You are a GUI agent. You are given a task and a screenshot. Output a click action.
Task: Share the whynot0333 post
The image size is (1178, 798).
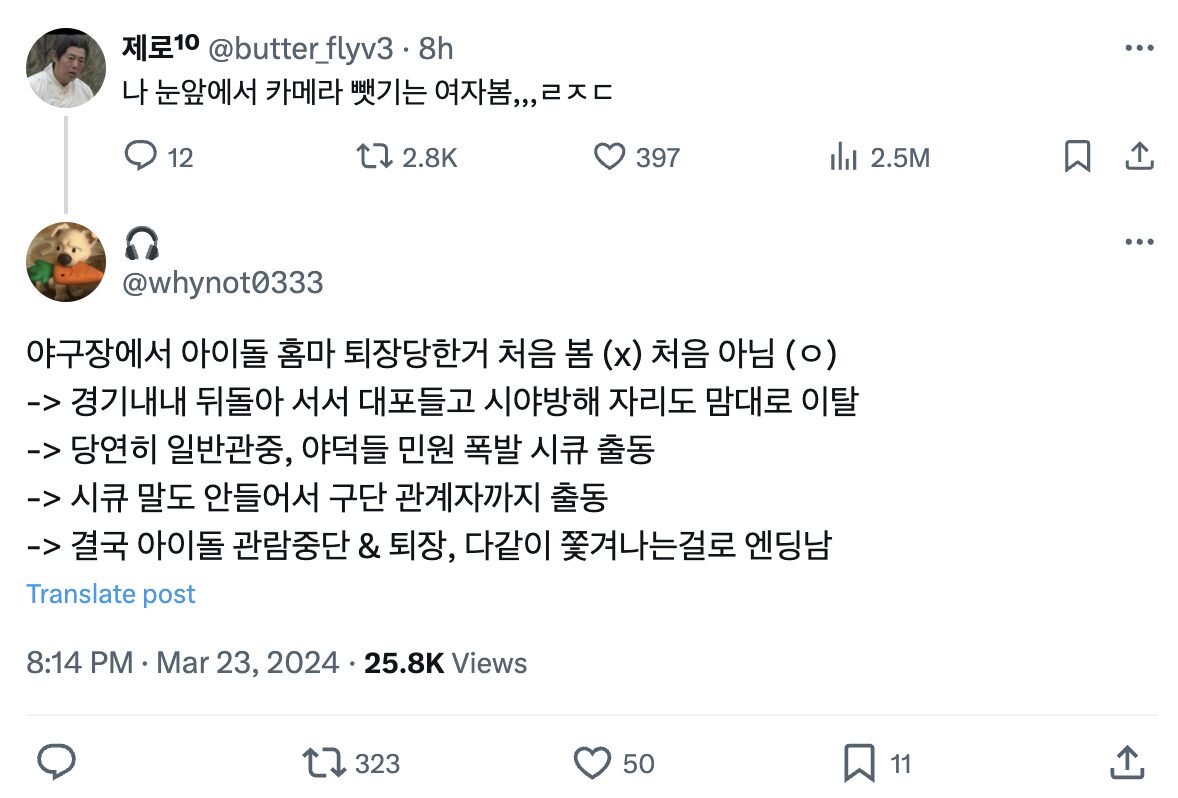pos(1127,763)
